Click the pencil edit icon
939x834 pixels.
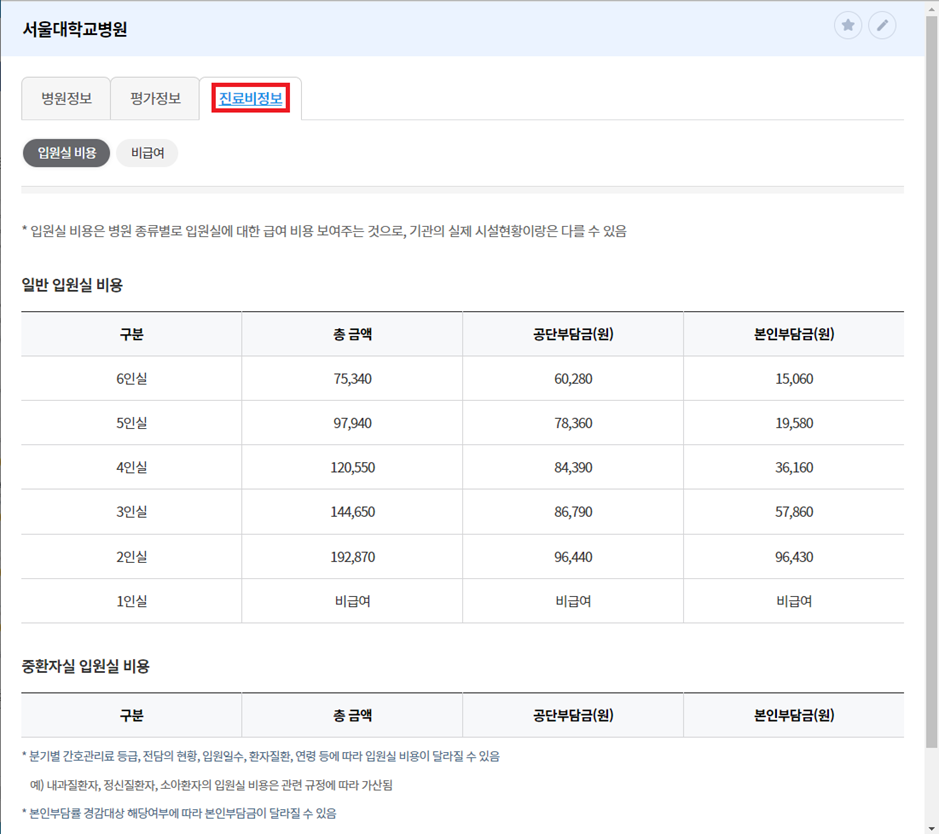coord(882,25)
